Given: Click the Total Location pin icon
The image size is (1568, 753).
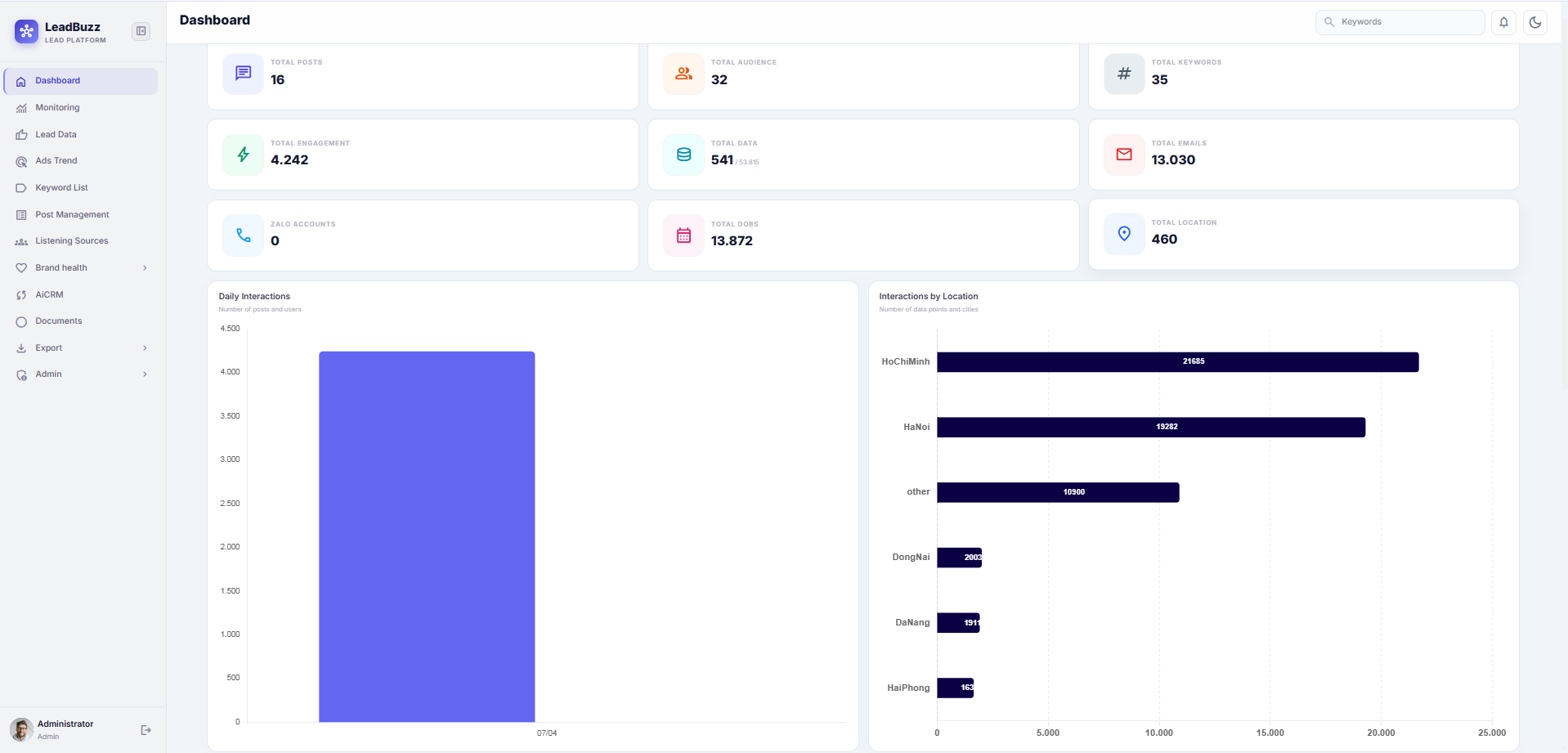Looking at the screenshot, I should 1124,234.
